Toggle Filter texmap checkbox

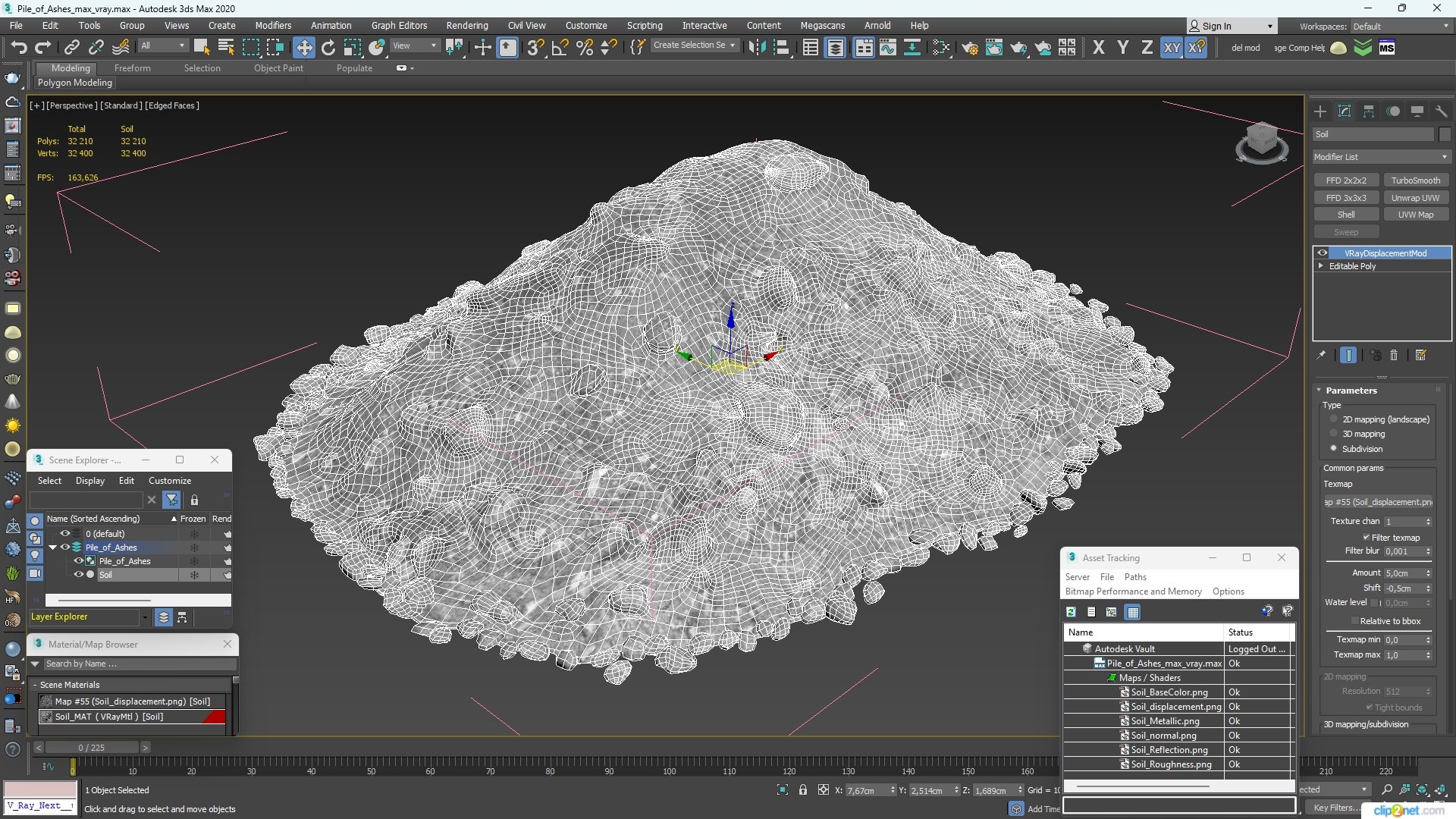pos(1367,538)
